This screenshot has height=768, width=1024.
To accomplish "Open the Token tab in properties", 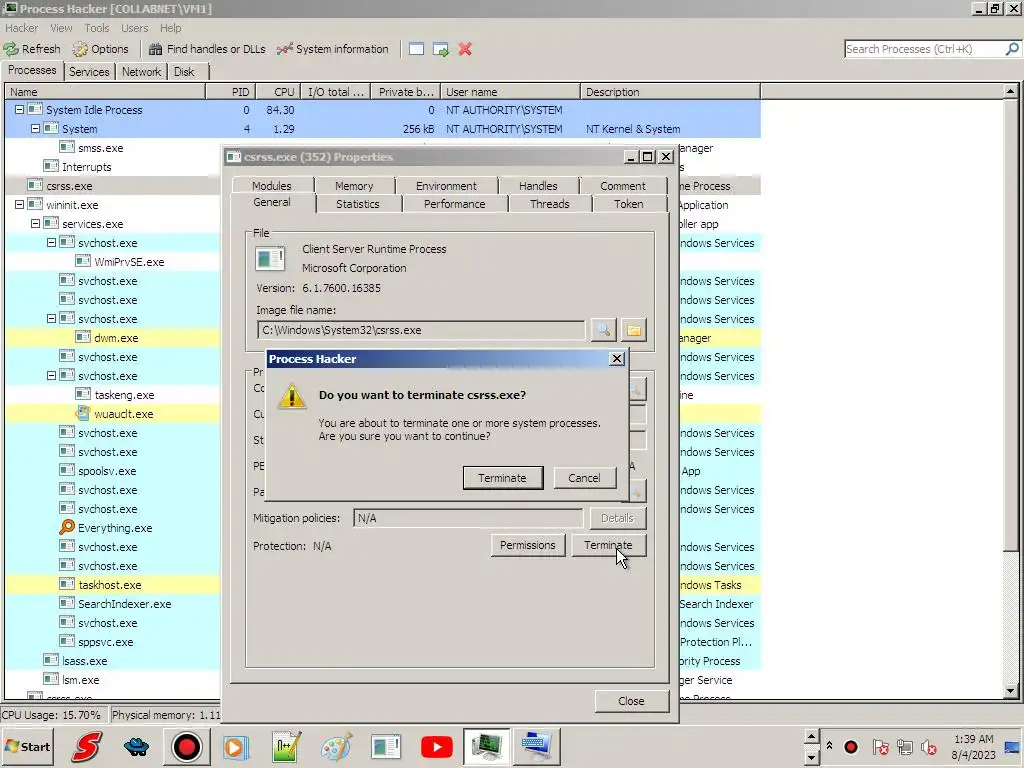I will pyautogui.click(x=629, y=204).
